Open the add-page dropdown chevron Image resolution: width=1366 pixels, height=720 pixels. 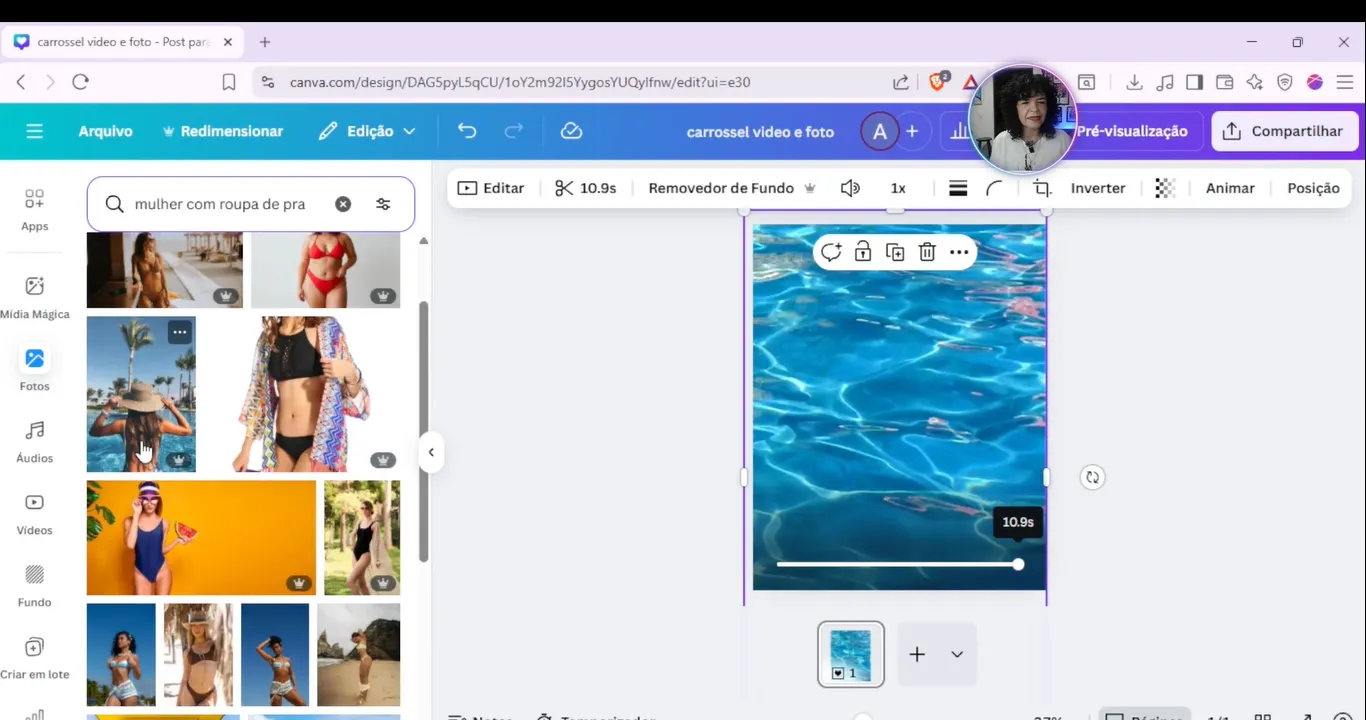coord(957,654)
